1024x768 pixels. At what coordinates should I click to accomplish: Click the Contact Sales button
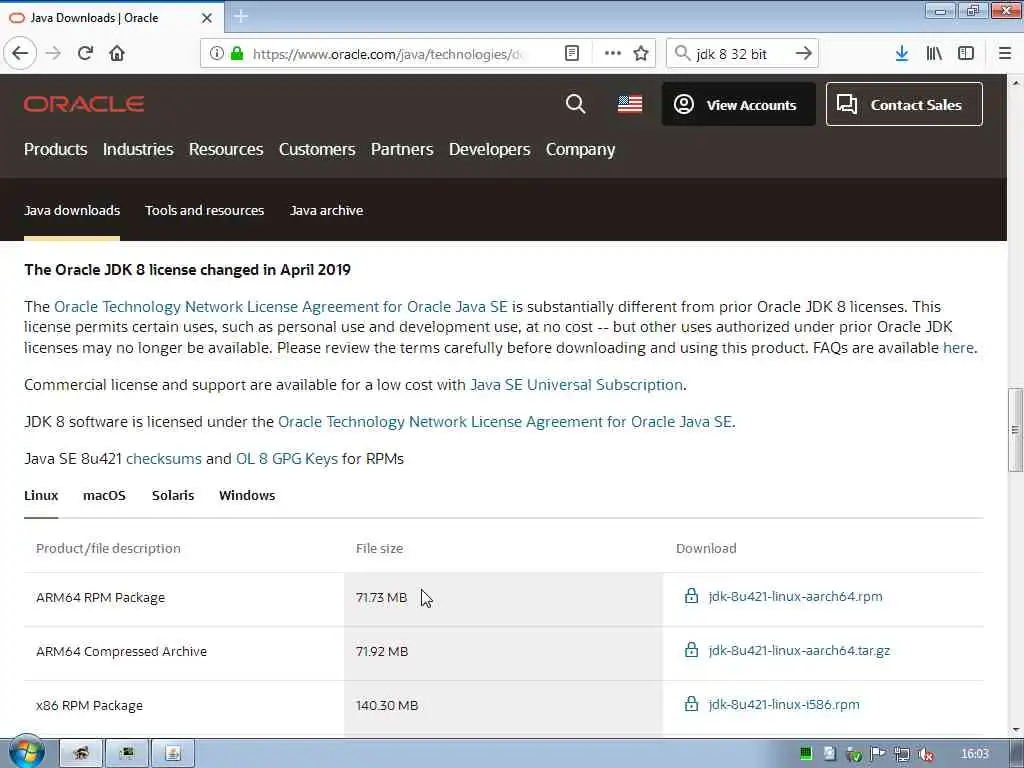(904, 104)
